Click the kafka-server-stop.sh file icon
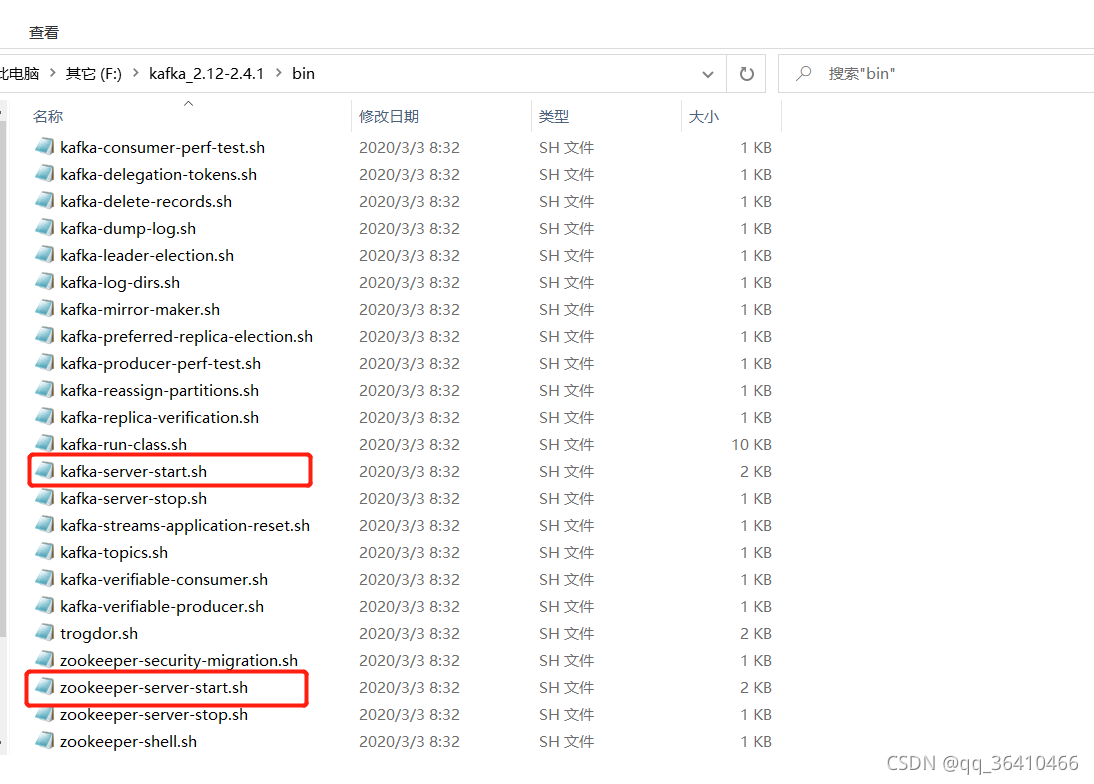Screen dimensions: 1094x784 pos(45,498)
